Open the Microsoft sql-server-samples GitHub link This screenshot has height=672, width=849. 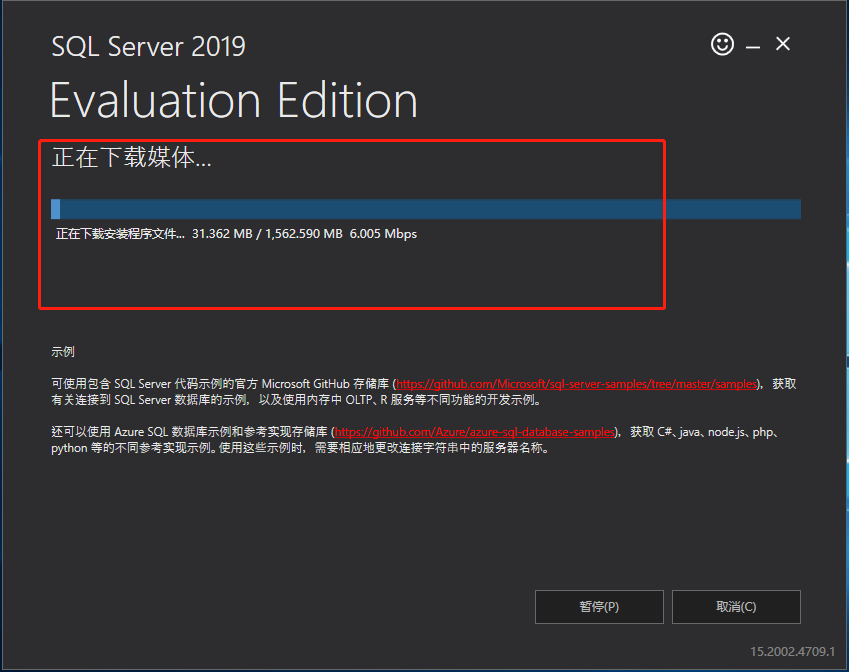pos(576,384)
